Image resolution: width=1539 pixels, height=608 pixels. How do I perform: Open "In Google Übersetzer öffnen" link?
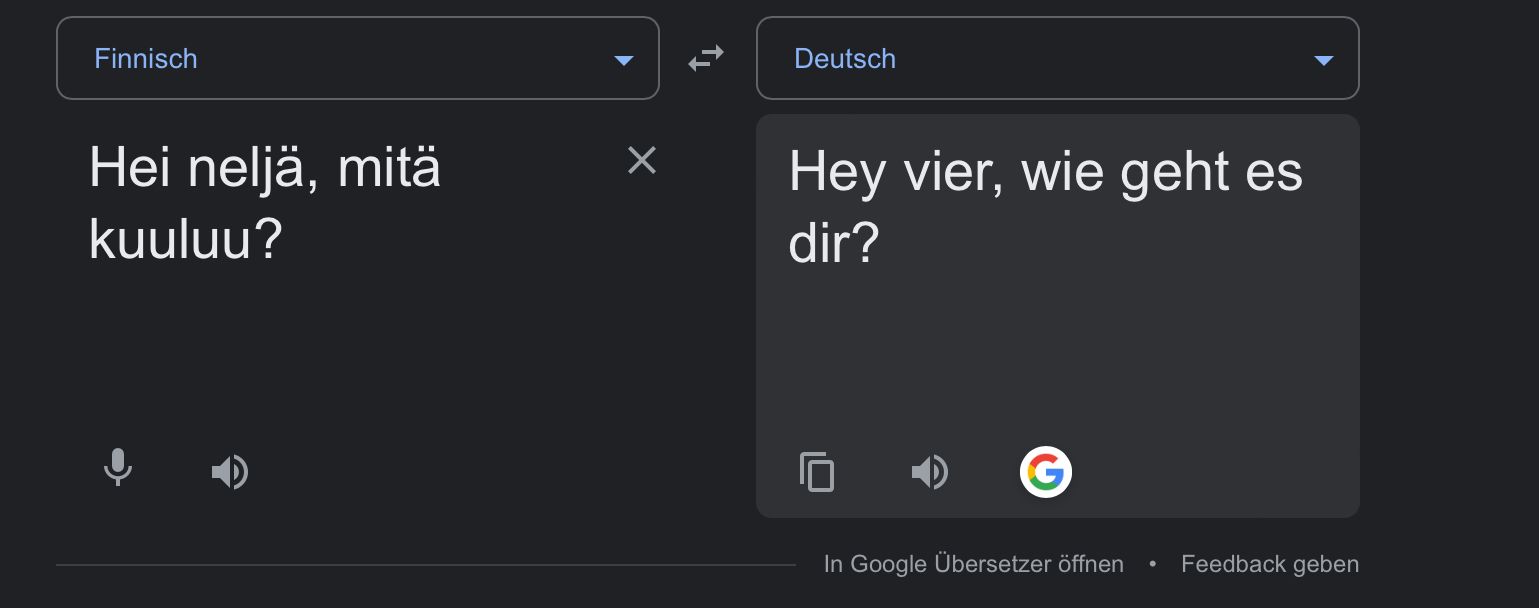[973, 564]
